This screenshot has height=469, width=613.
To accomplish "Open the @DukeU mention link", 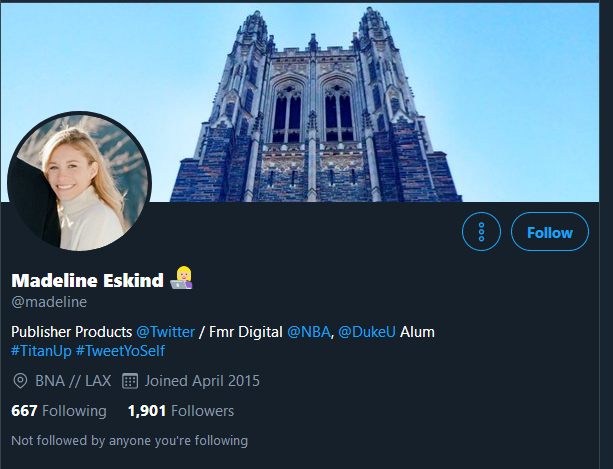I will tap(366, 331).
